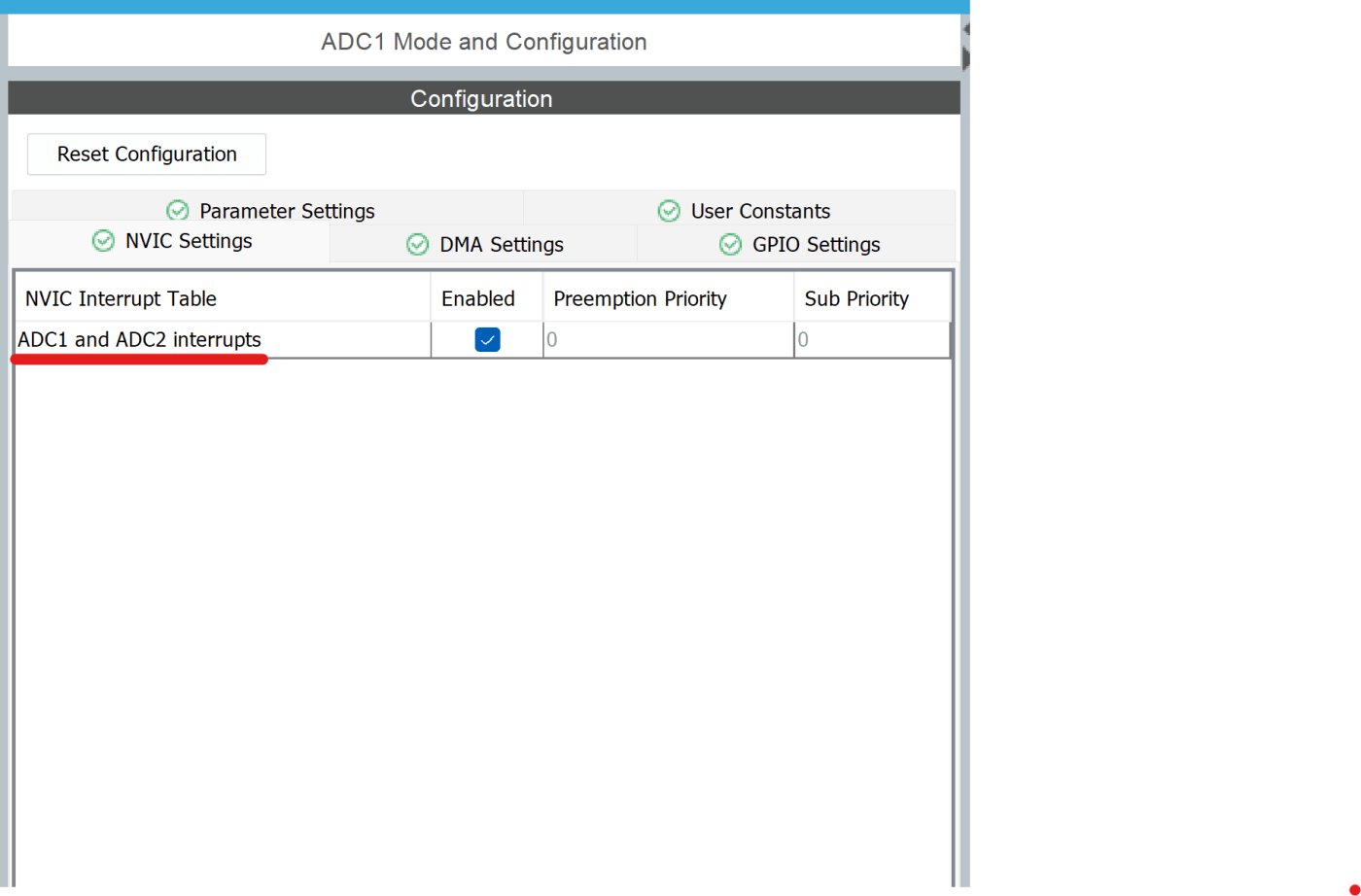The height and width of the screenshot is (896, 1361).
Task: Click the Preemption Priority input field
Action: (x=668, y=339)
